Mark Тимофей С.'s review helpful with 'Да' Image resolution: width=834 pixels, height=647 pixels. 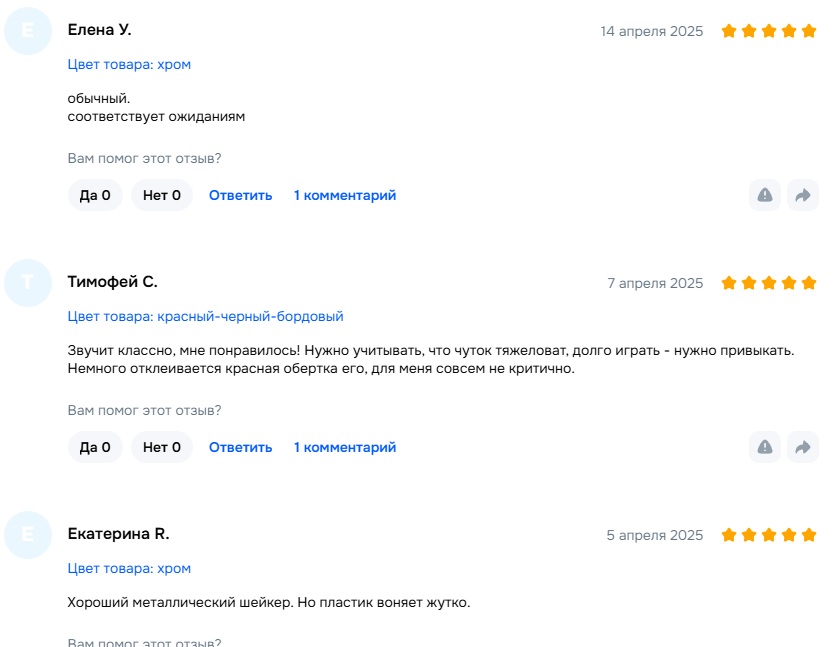[x=95, y=447]
